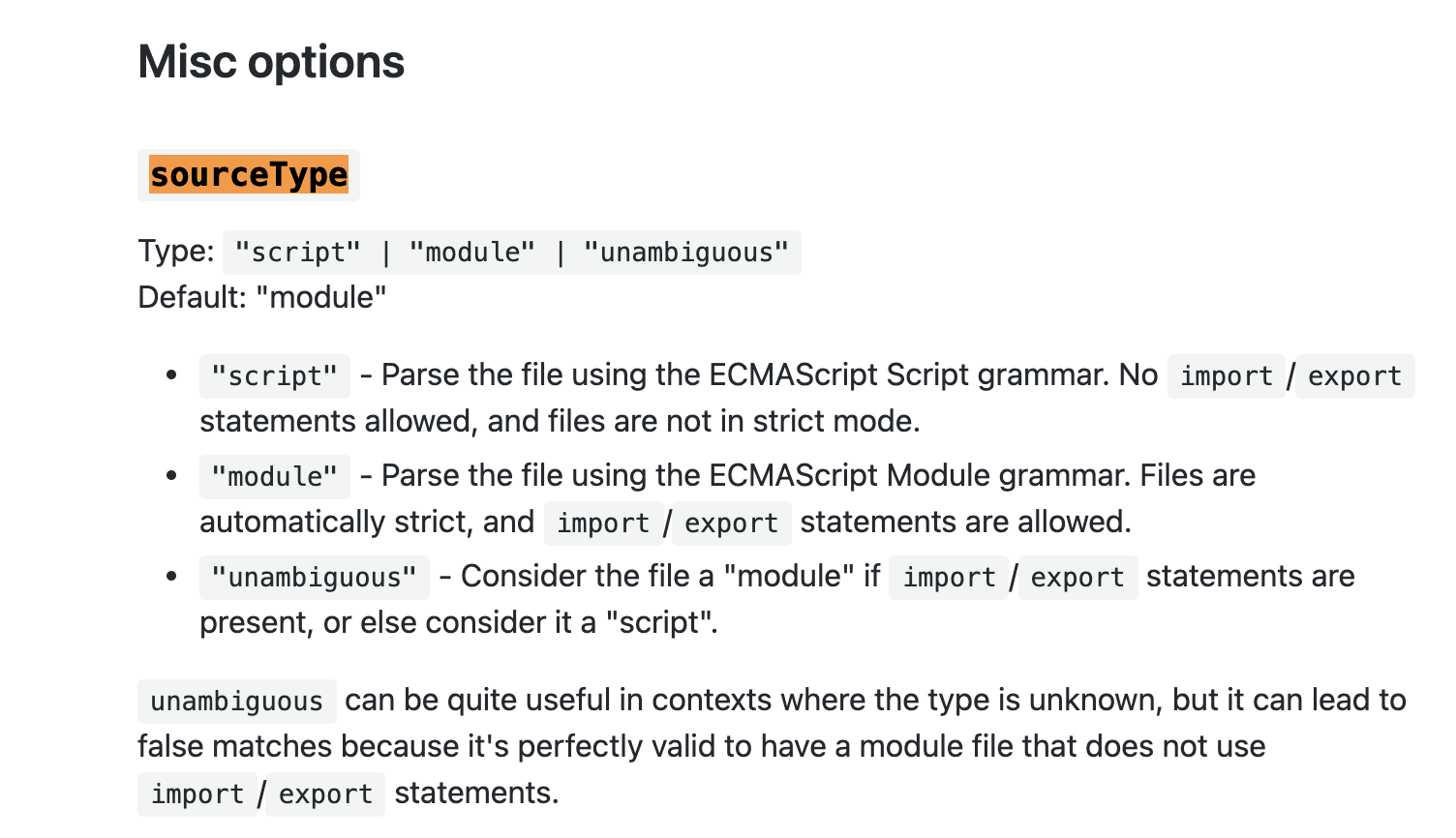Click the "module" code label in bullet list

click(x=274, y=477)
